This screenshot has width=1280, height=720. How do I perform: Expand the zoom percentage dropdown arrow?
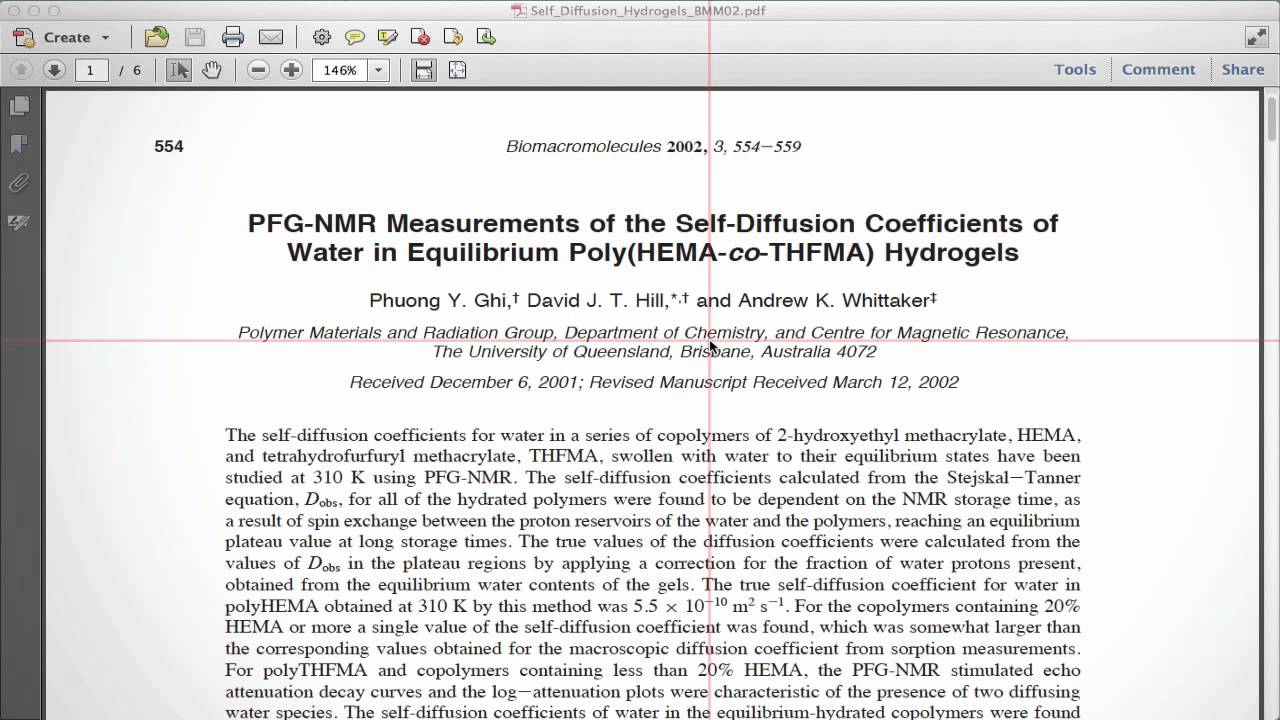click(x=378, y=70)
